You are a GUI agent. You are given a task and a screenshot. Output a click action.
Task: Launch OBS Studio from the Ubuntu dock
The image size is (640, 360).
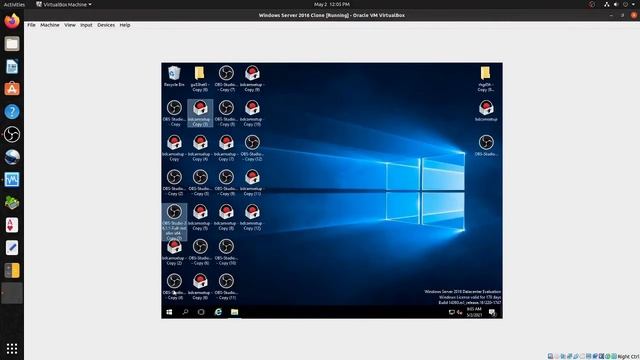coord(12,134)
